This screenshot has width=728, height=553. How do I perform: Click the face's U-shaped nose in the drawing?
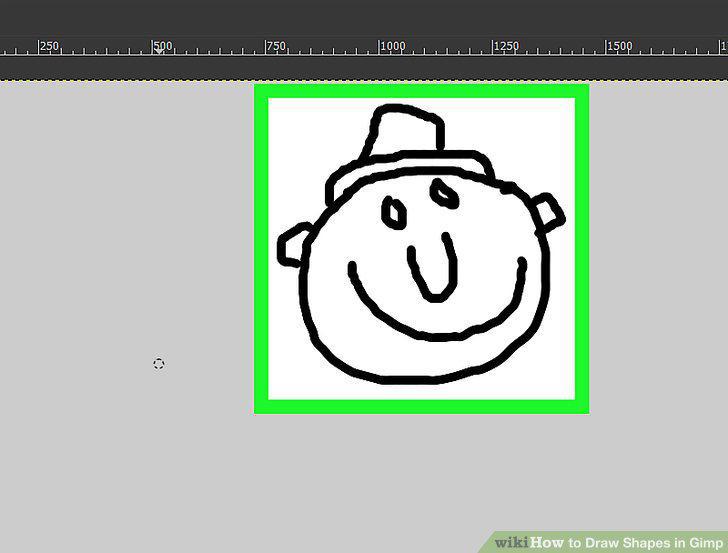pyautogui.click(x=433, y=267)
